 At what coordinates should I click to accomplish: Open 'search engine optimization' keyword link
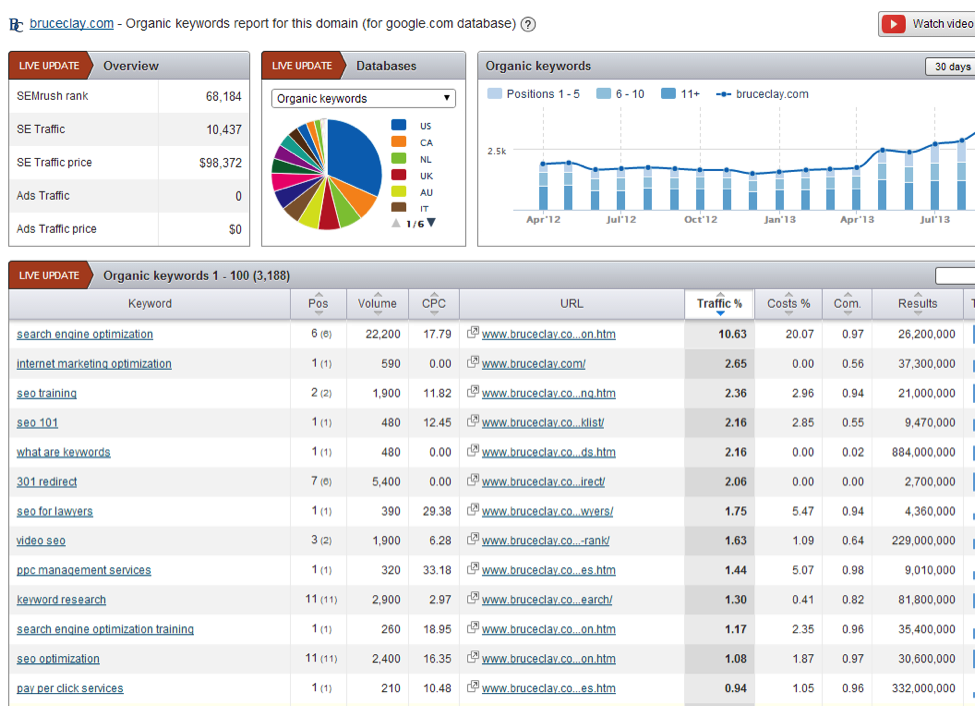coord(85,334)
